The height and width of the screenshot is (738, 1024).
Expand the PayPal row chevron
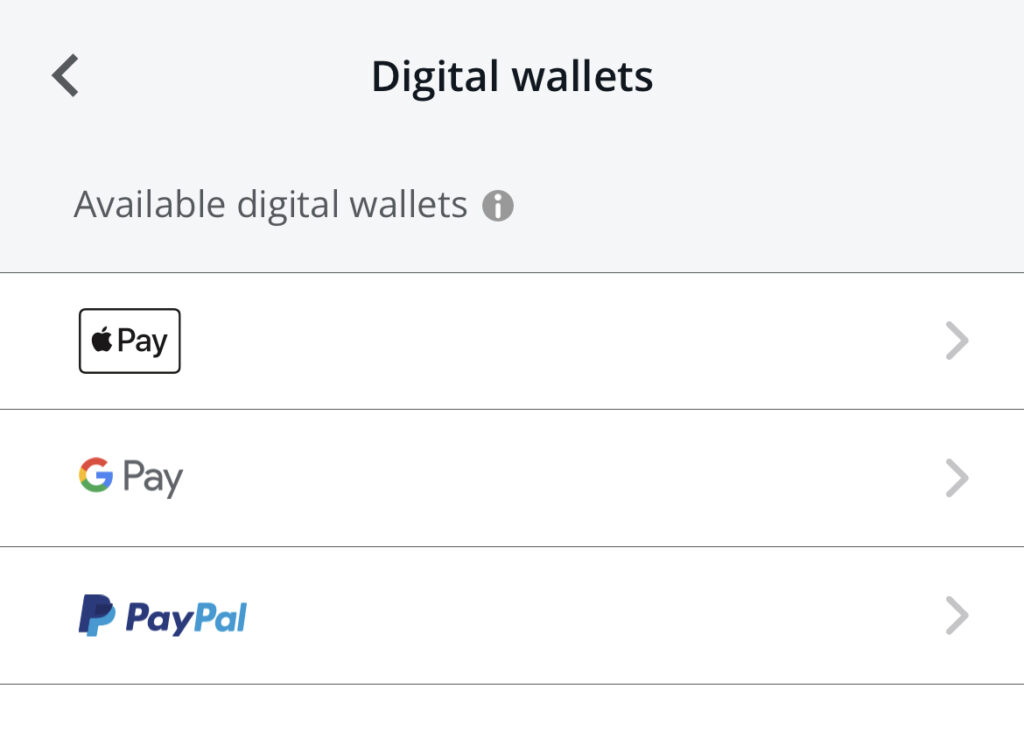pos(957,615)
